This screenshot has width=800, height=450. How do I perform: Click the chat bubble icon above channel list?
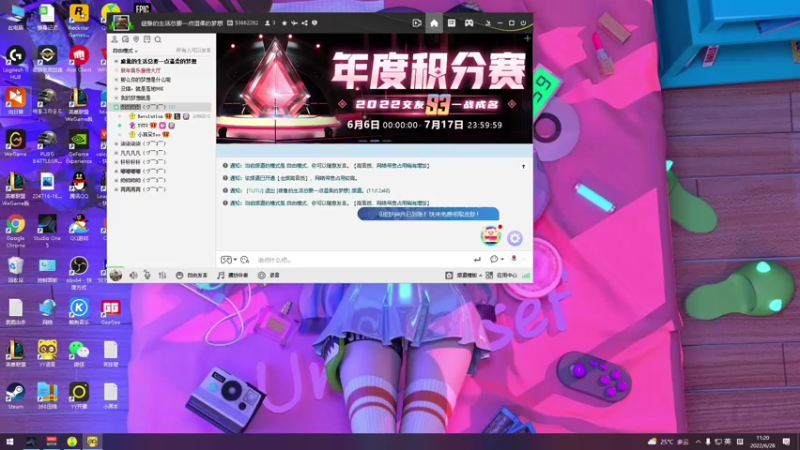point(126,39)
